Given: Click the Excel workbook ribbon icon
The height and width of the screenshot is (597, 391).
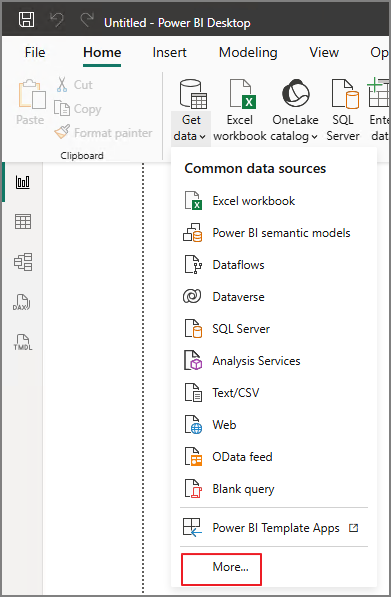Looking at the screenshot, I should pos(243,94).
